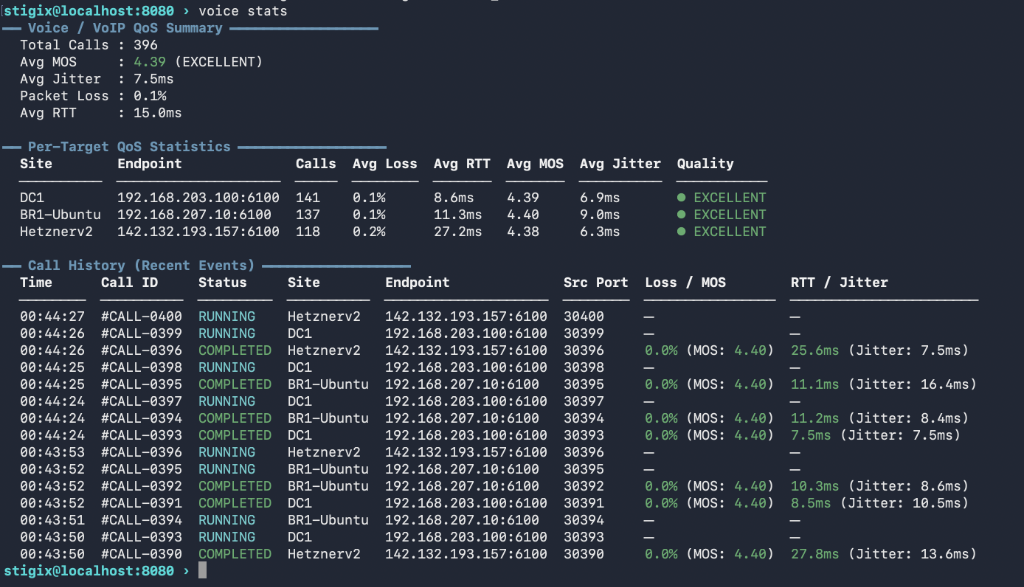Click call ID #CALL-0391
The width and height of the screenshot is (1024, 587).
(x=142, y=503)
